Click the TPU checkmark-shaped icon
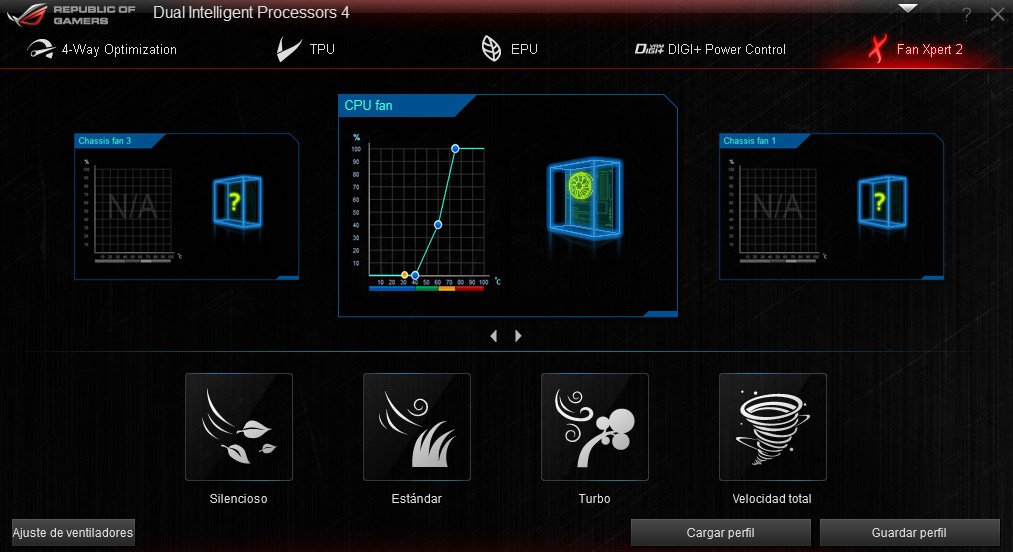This screenshot has height=552, width=1013. click(x=288, y=49)
